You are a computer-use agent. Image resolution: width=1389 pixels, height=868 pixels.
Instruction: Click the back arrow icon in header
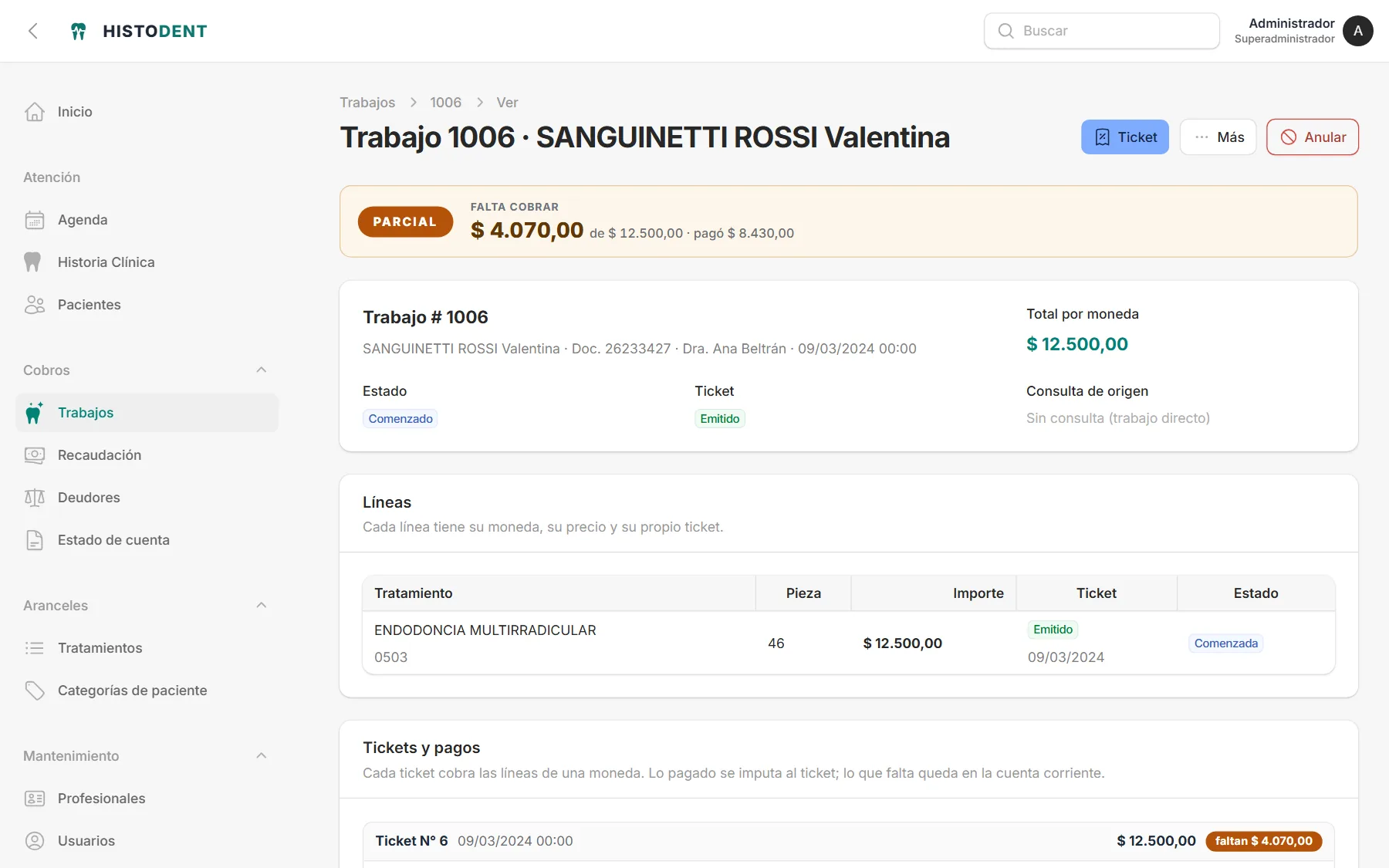[x=33, y=31]
